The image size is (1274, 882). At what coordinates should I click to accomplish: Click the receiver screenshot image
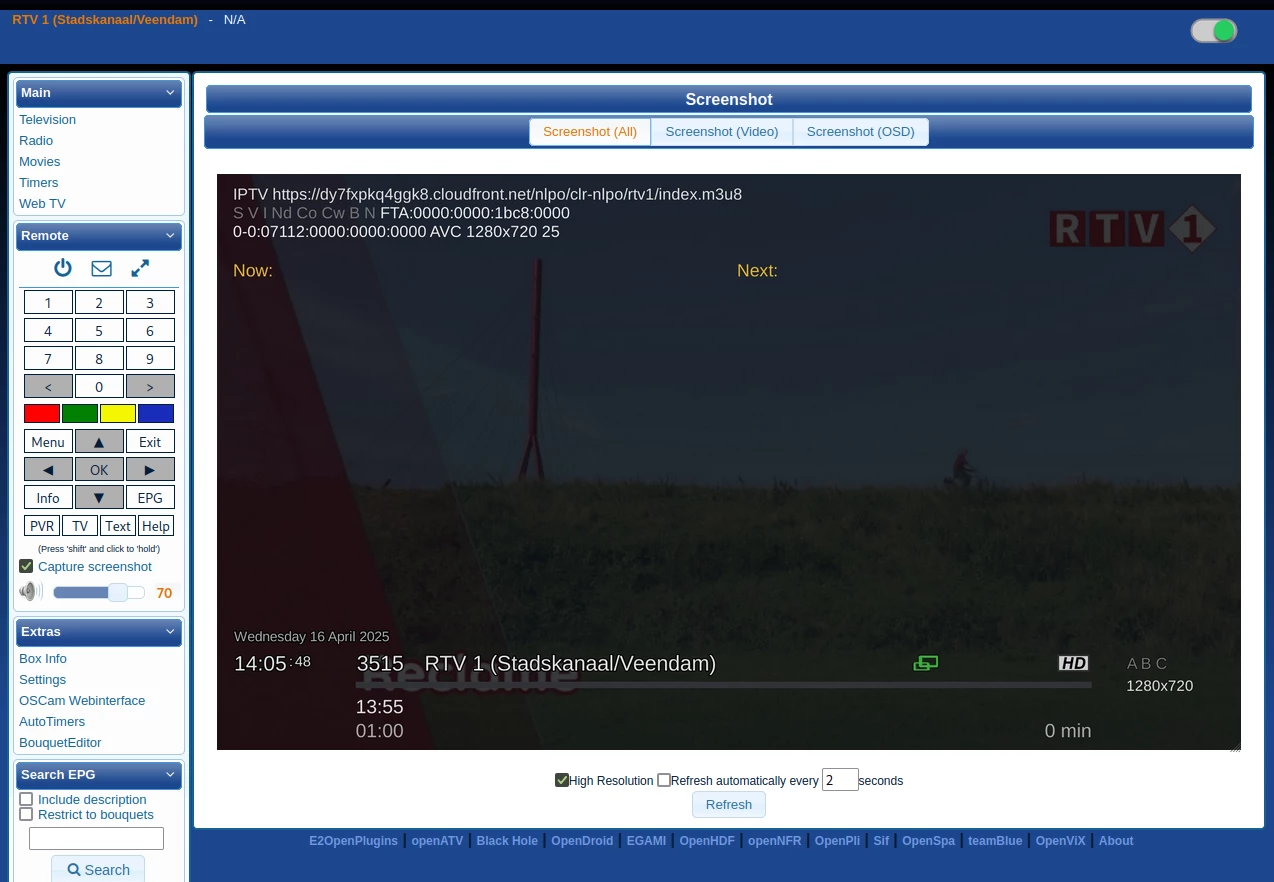(x=729, y=462)
